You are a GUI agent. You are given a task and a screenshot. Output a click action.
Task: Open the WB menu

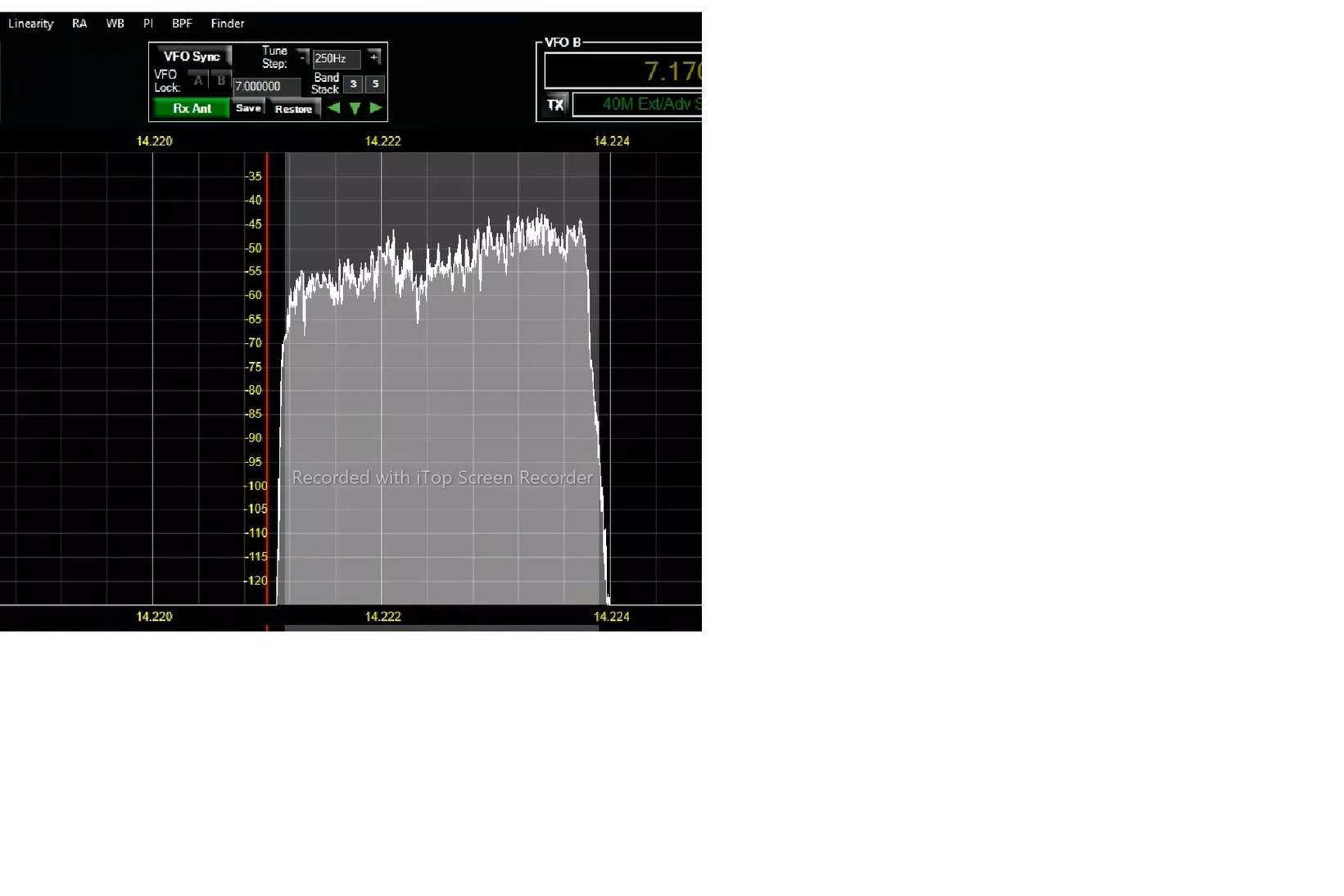click(x=115, y=24)
